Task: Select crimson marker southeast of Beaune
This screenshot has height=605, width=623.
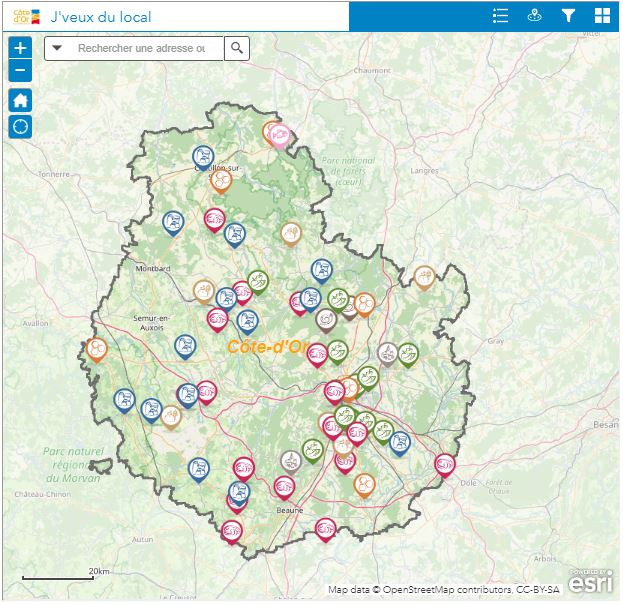Action: [325, 530]
